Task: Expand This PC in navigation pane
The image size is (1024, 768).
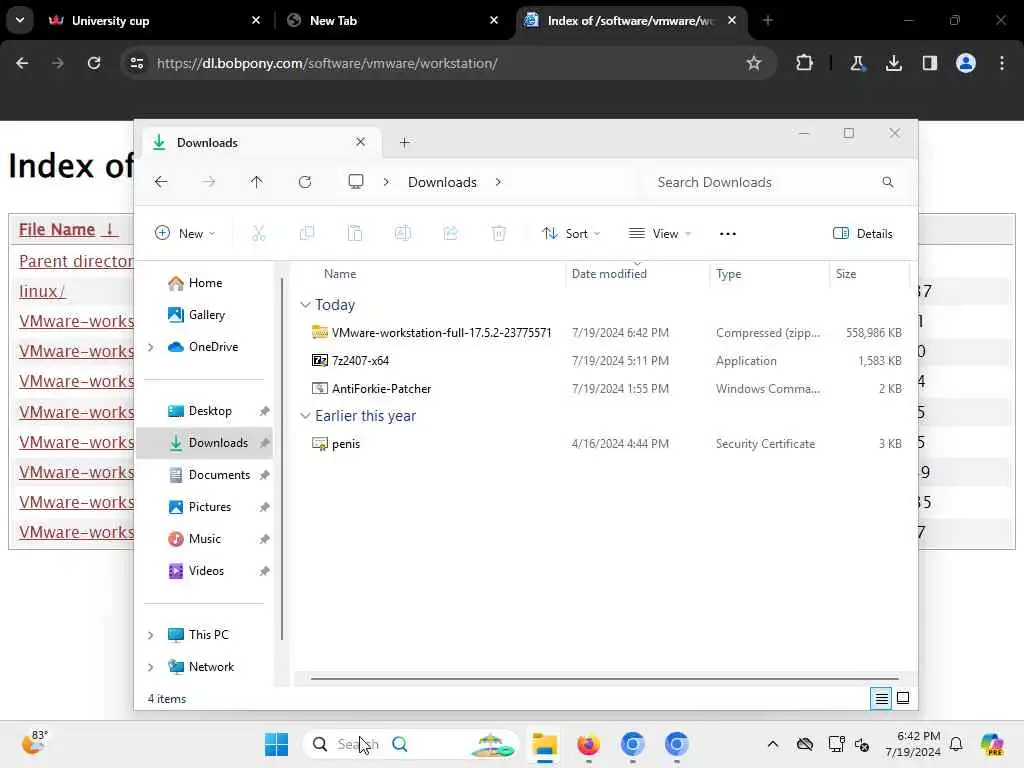Action: point(151,635)
